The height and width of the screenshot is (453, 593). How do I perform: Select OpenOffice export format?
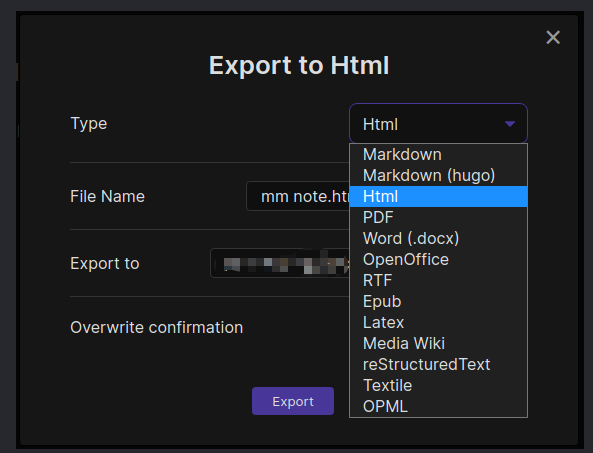438,259
